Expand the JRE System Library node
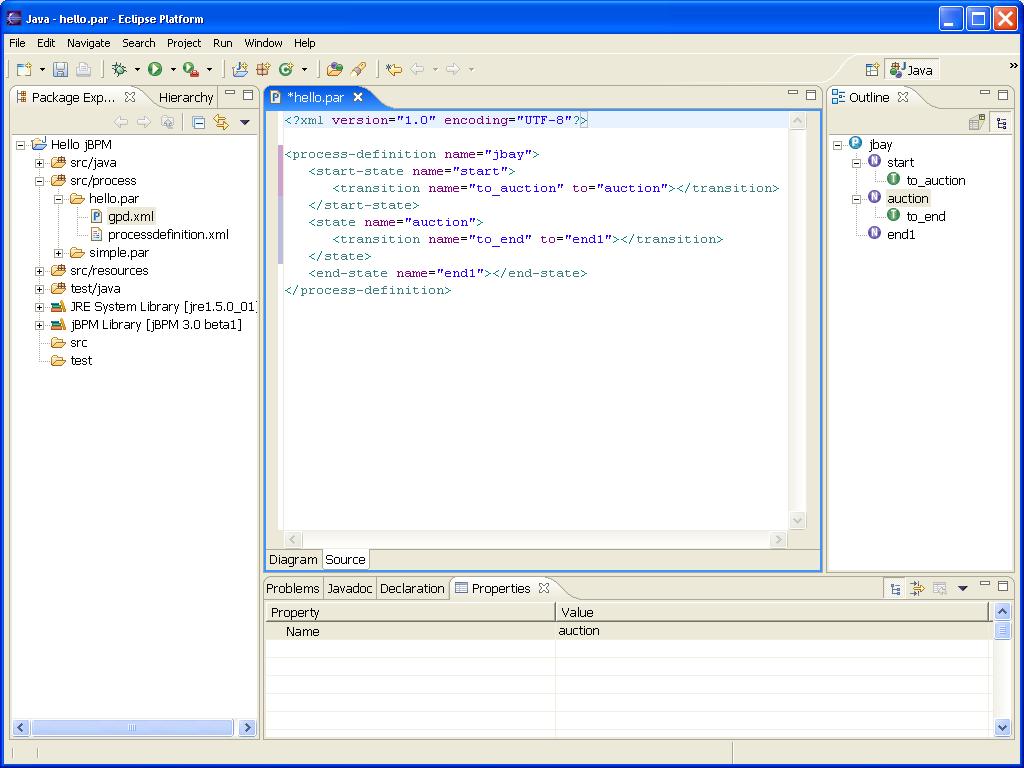 (x=40, y=307)
